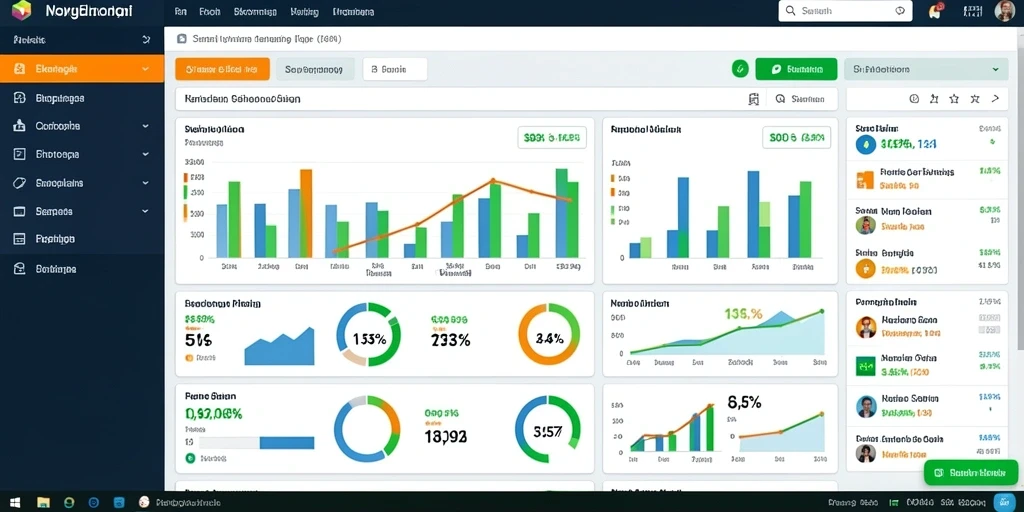Screen dimensions: 1024x512
Task: Click the blue horizontal progress bar
Action: (x=287, y=443)
